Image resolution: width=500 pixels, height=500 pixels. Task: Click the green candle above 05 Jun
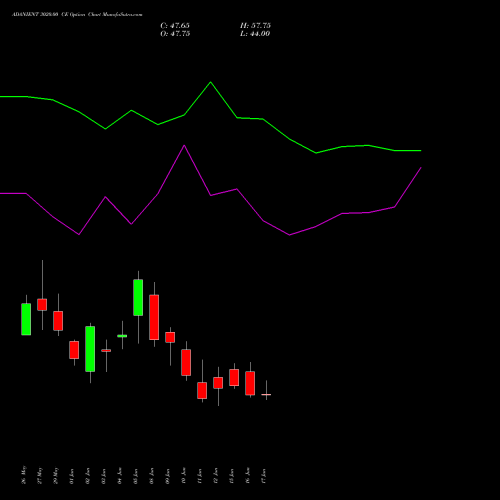coord(138,297)
